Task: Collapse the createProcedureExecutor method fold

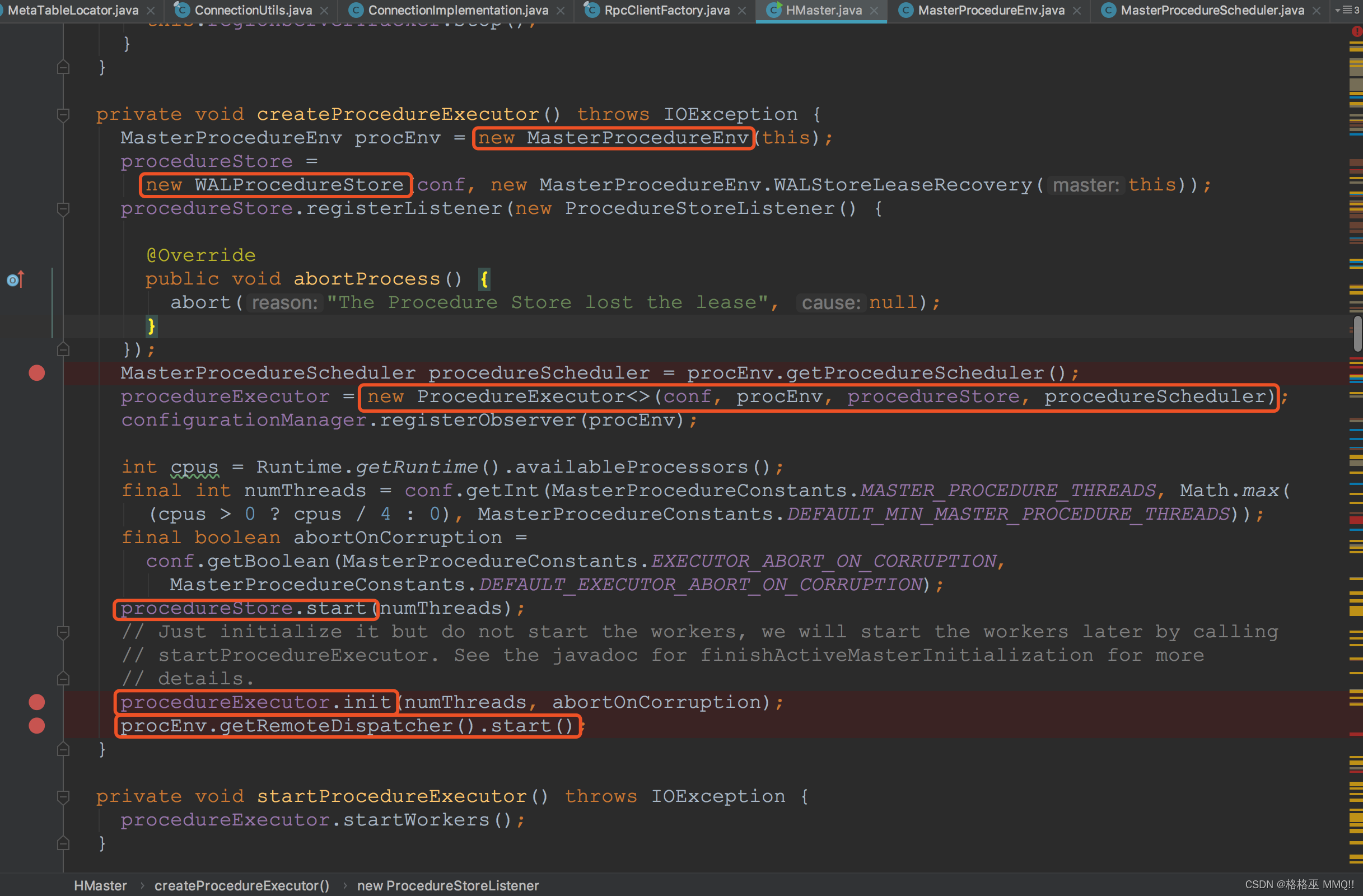Action: 64,114
